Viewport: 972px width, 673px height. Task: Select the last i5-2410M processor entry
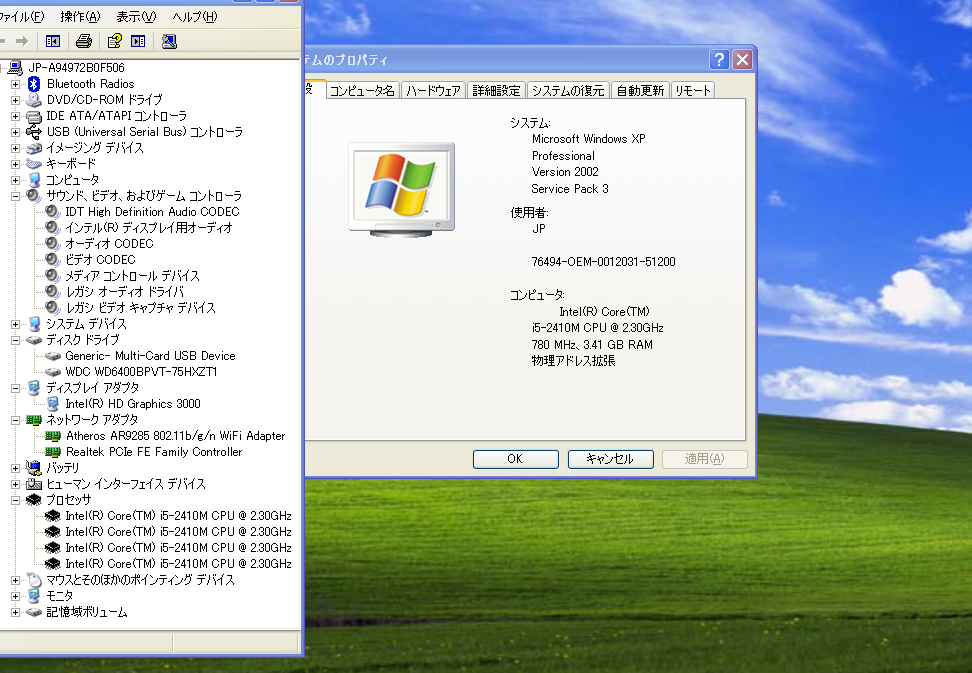coord(179,564)
